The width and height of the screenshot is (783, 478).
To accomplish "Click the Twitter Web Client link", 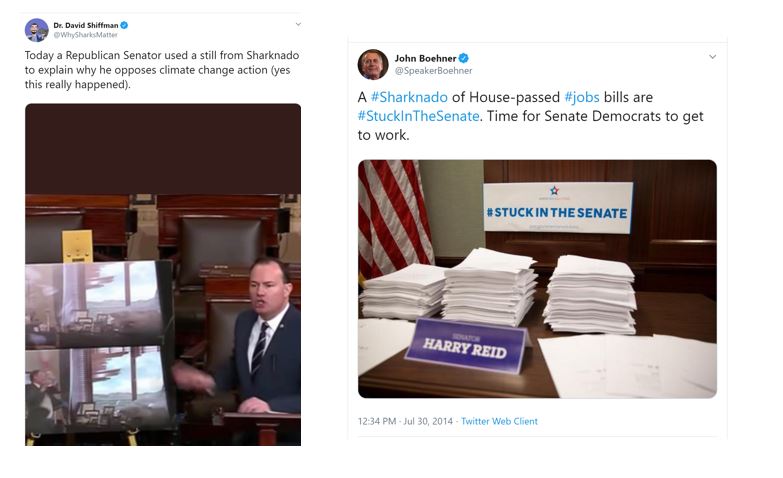I will [x=499, y=421].
